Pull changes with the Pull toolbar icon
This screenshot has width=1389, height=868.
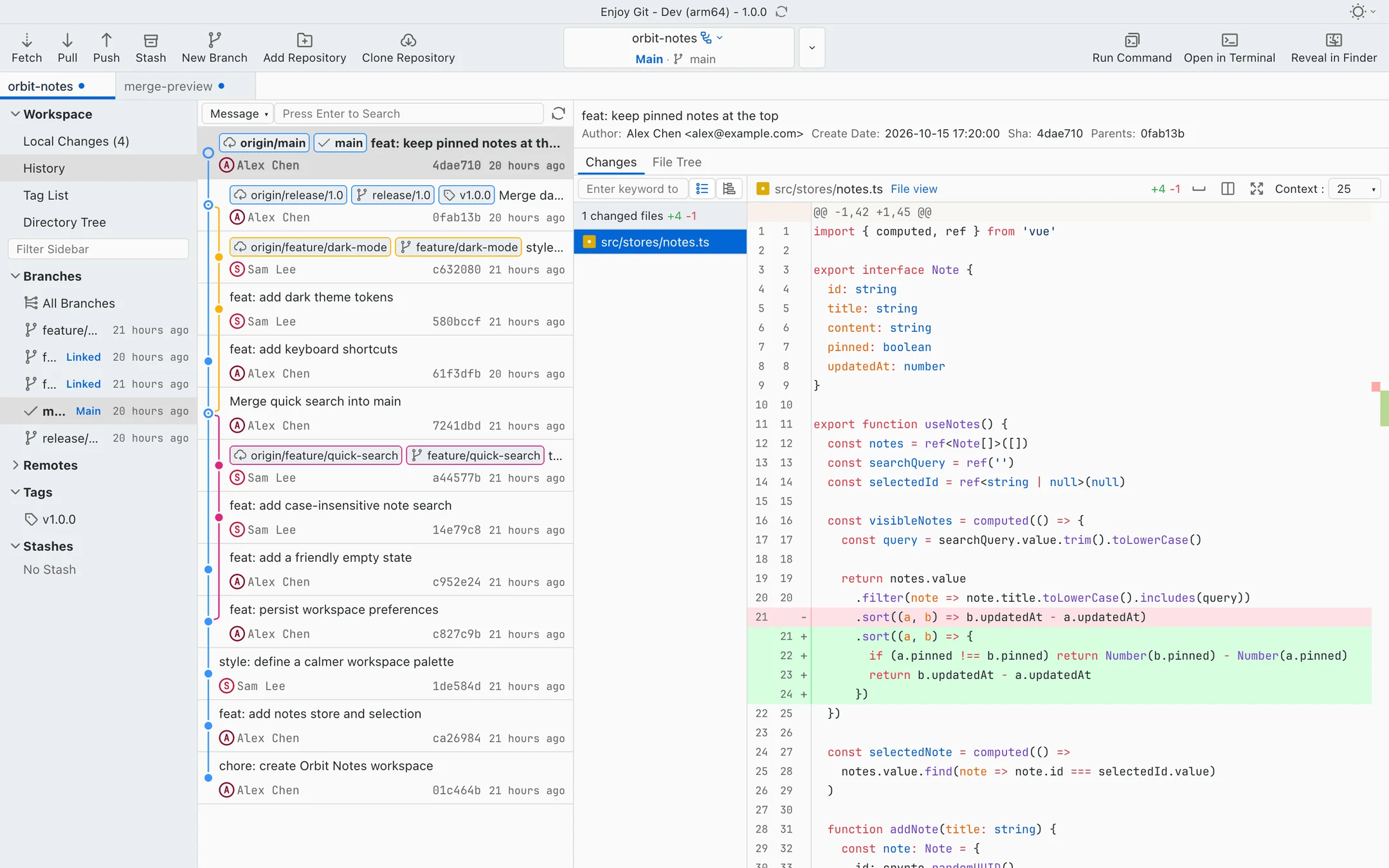click(67, 48)
